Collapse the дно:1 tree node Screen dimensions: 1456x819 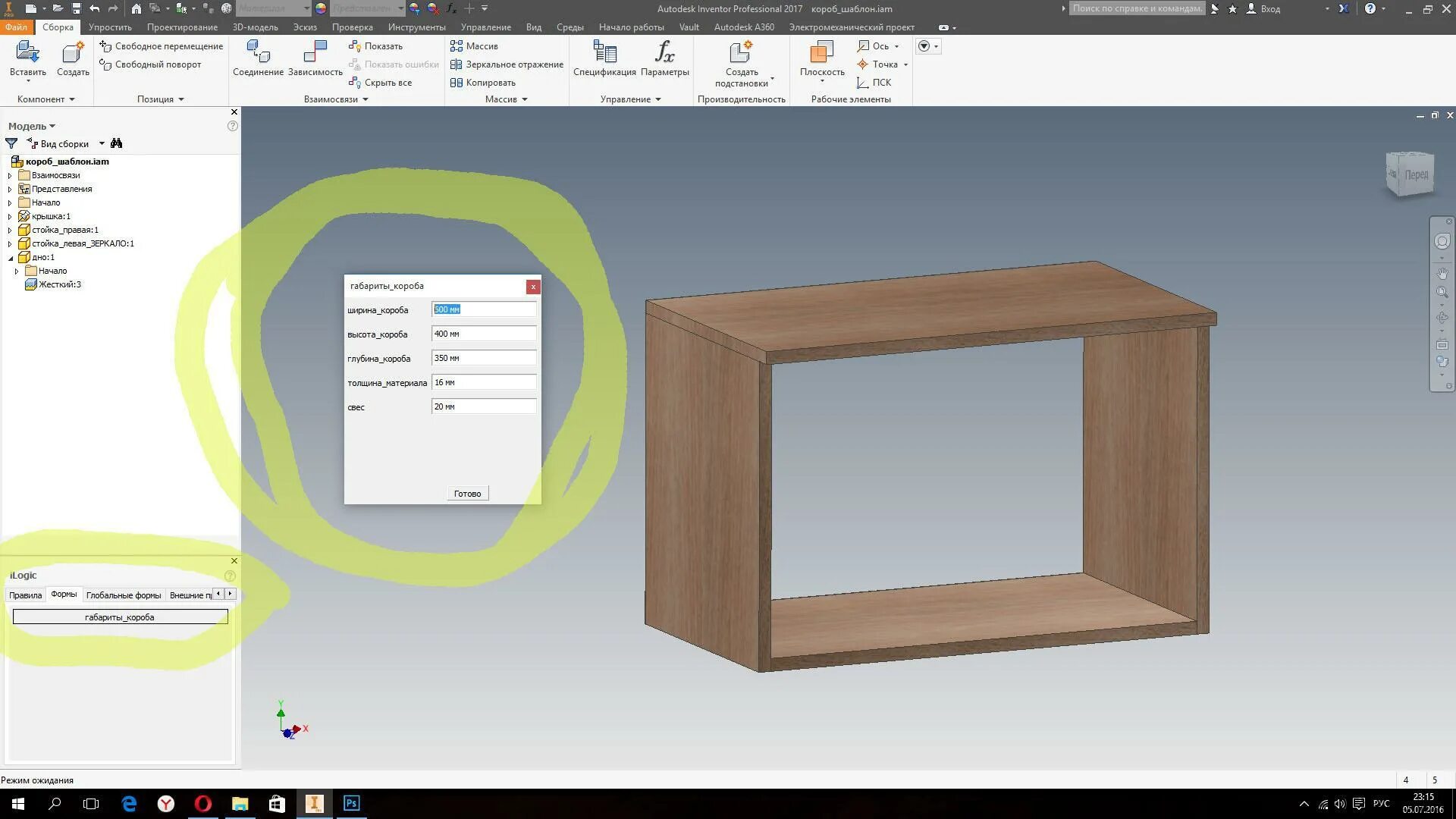pos(10,258)
